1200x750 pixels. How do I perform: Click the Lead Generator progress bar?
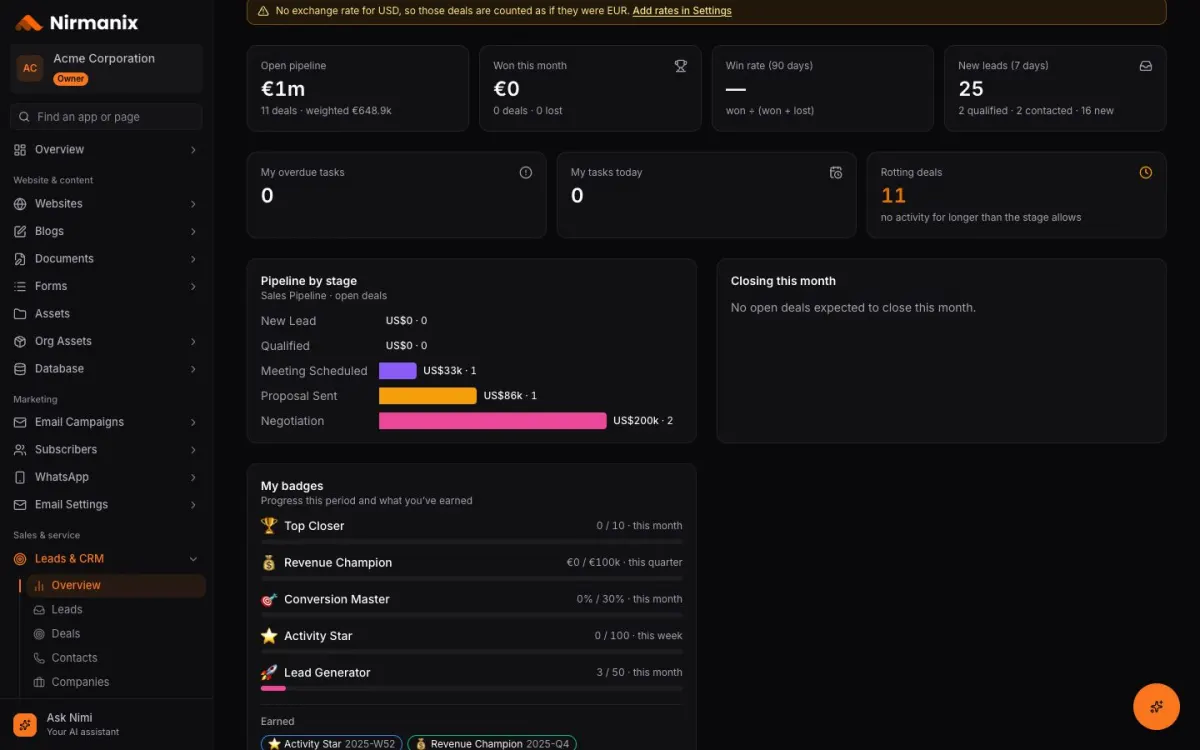point(472,688)
